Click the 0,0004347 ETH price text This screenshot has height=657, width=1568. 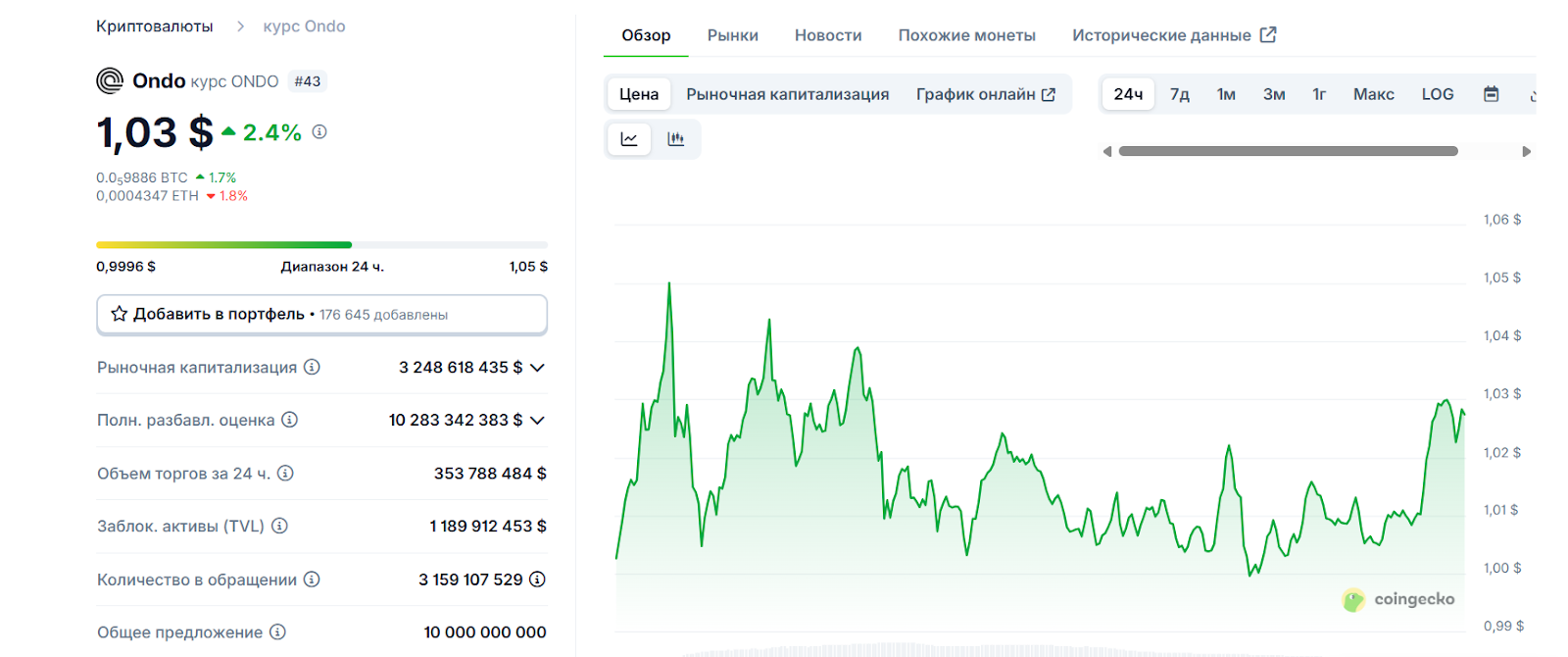[x=147, y=196]
